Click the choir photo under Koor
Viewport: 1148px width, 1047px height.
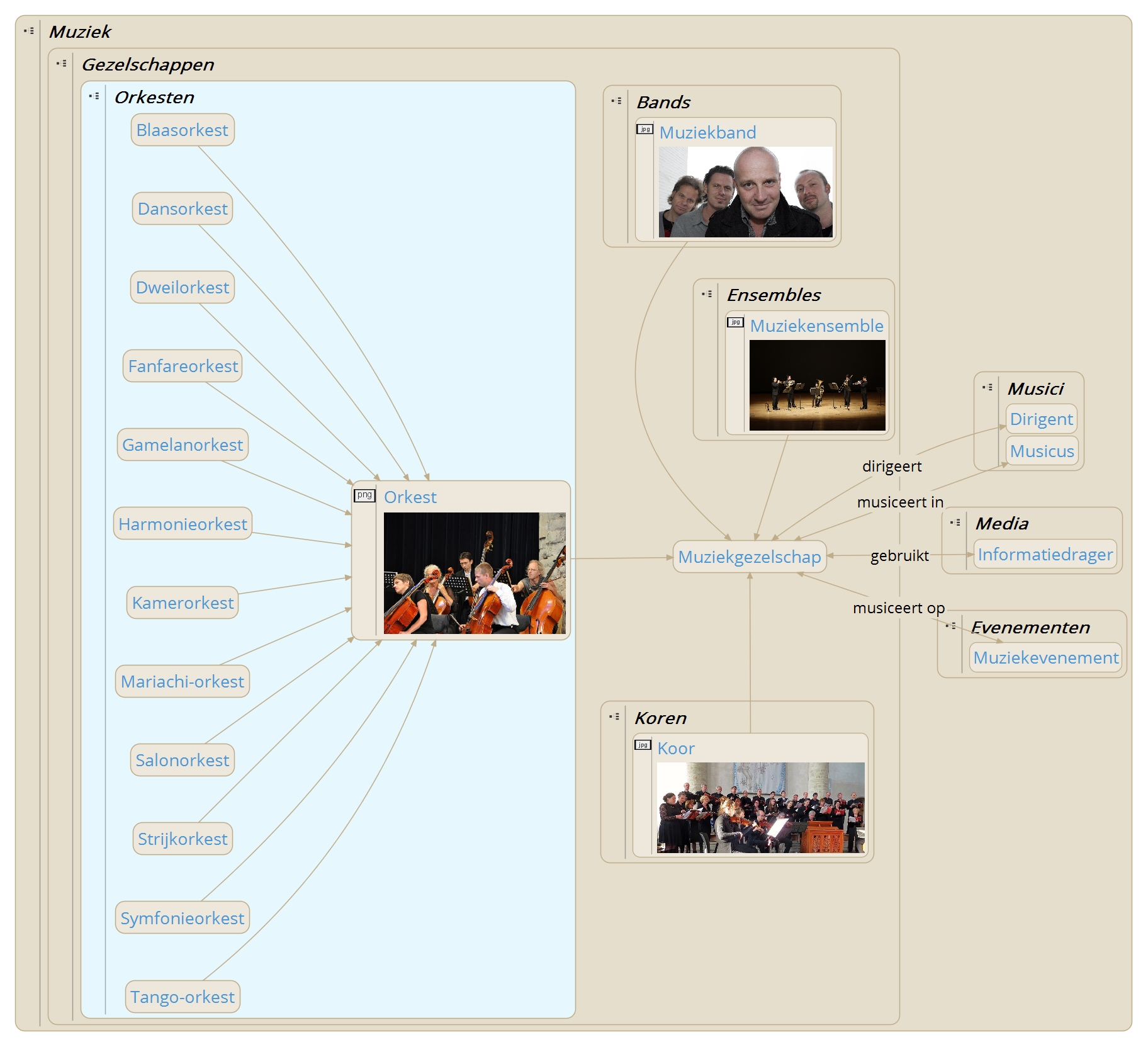[x=760, y=808]
